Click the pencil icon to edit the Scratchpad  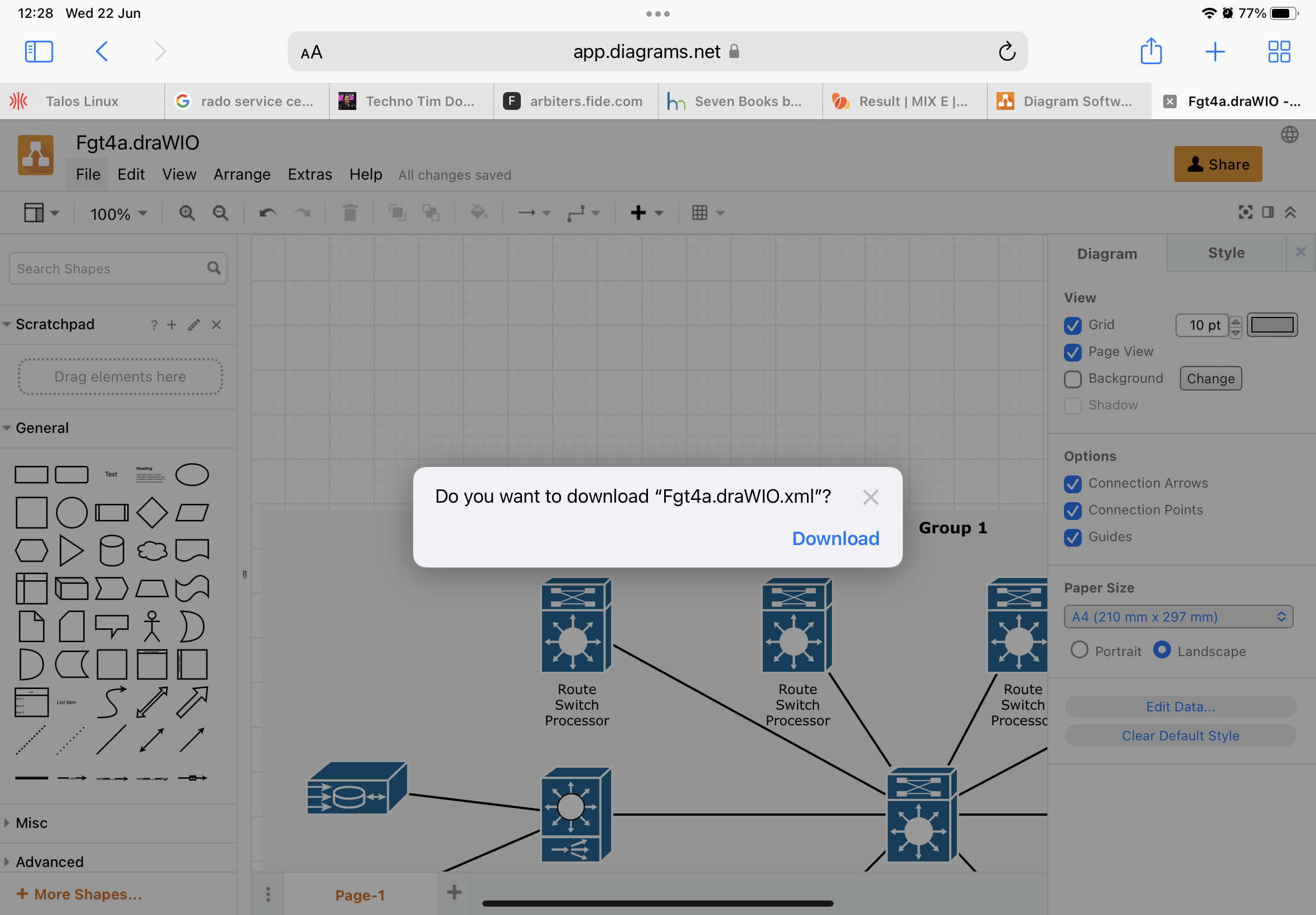pos(193,325)
